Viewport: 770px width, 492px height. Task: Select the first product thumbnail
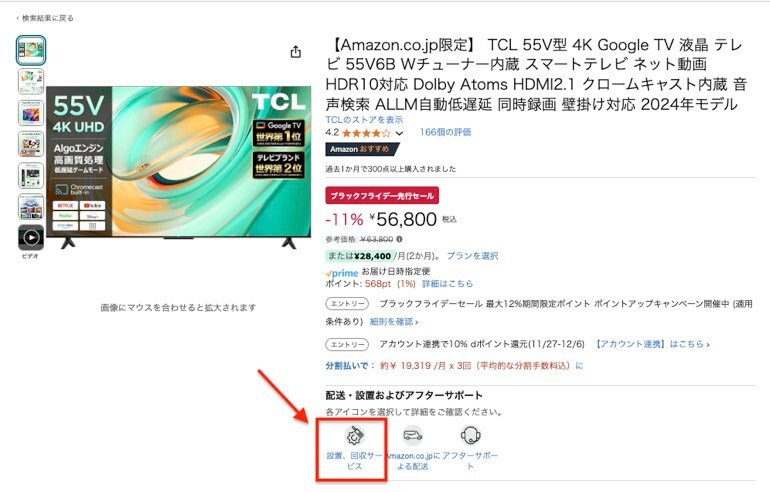click(x=31, y=50)
